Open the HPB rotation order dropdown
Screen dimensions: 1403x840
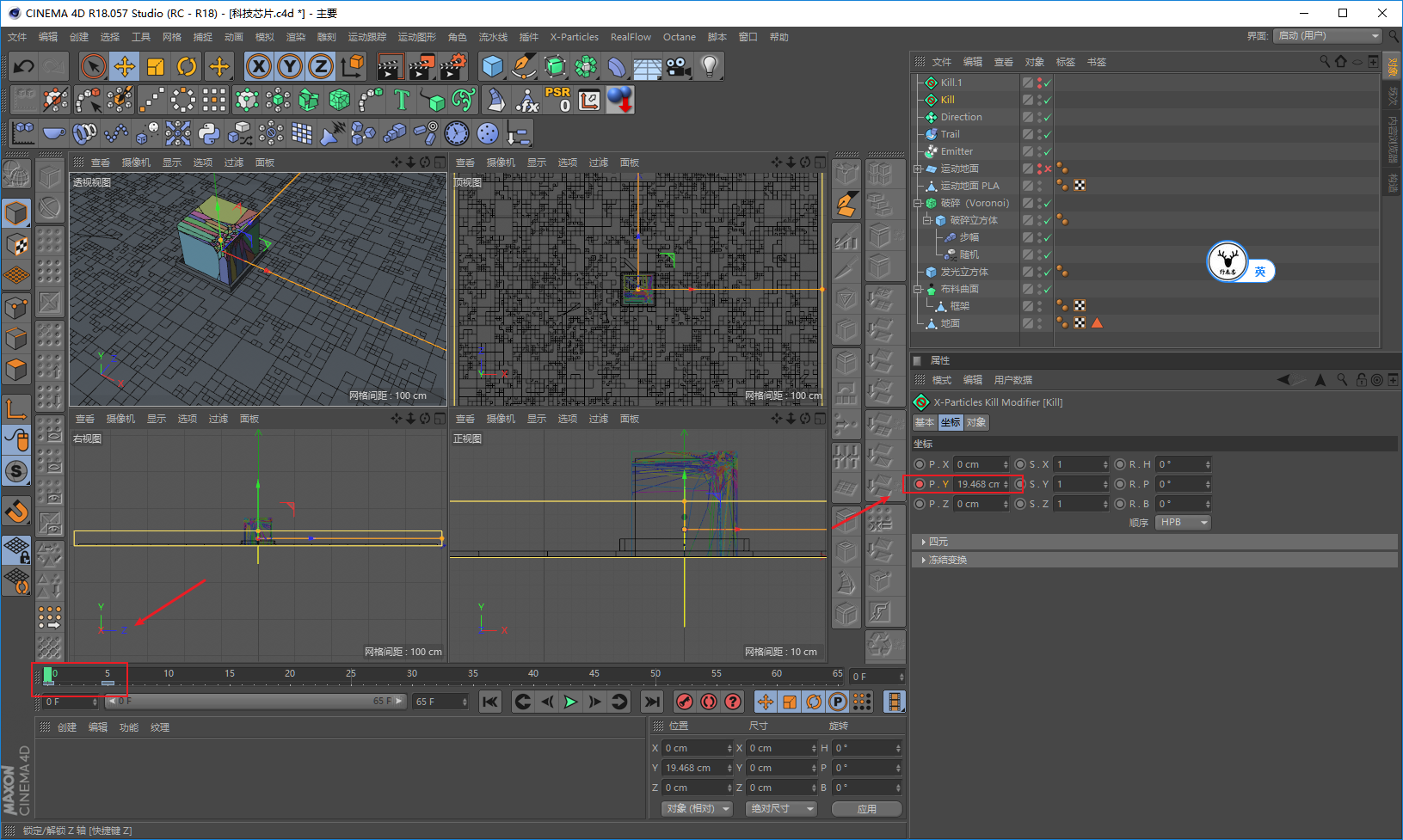coord(1183,523)
